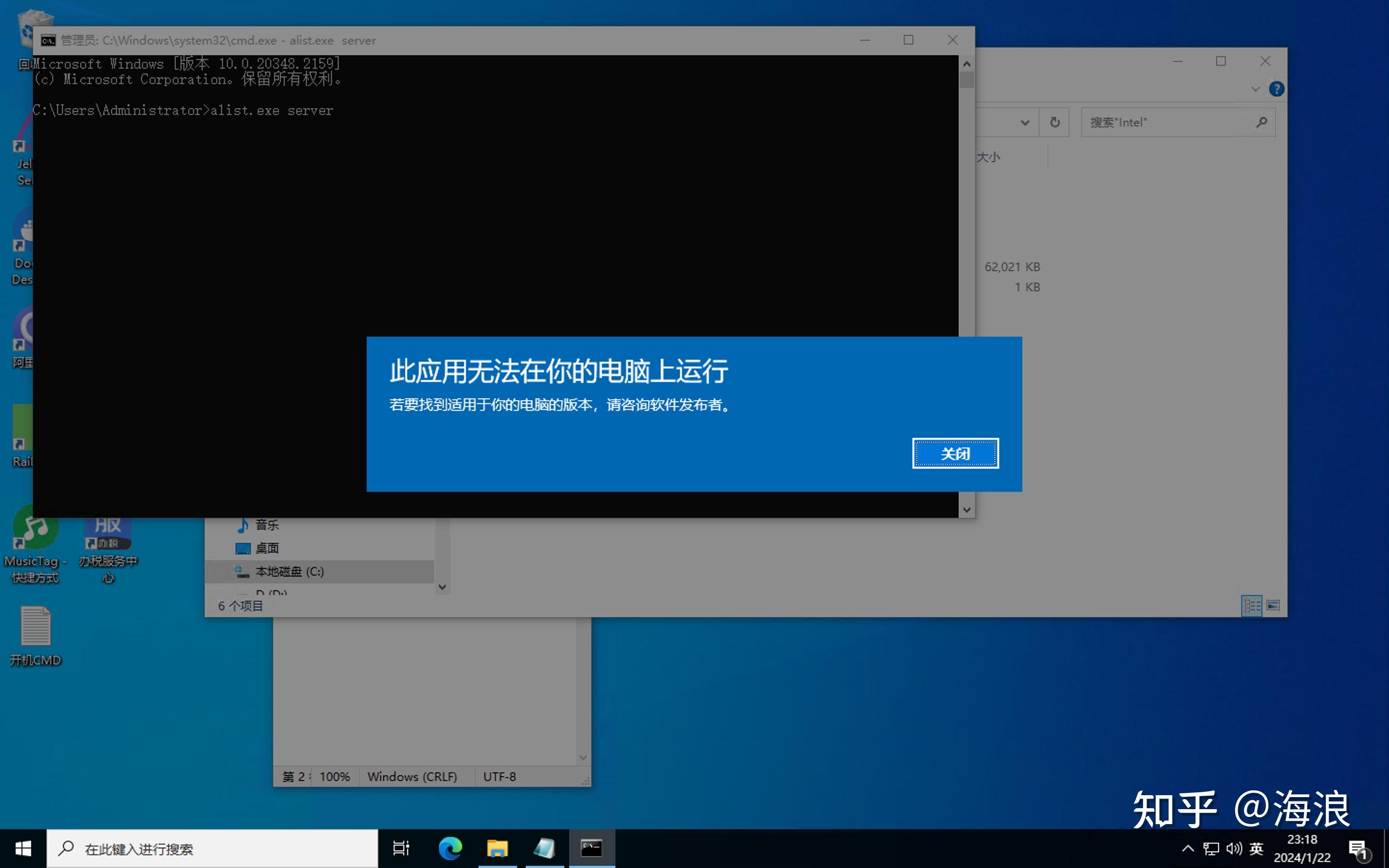The width and height of the screenshot is (1389, 868).
Task: Switch Explorer to large icons view
Action: 1272,606
